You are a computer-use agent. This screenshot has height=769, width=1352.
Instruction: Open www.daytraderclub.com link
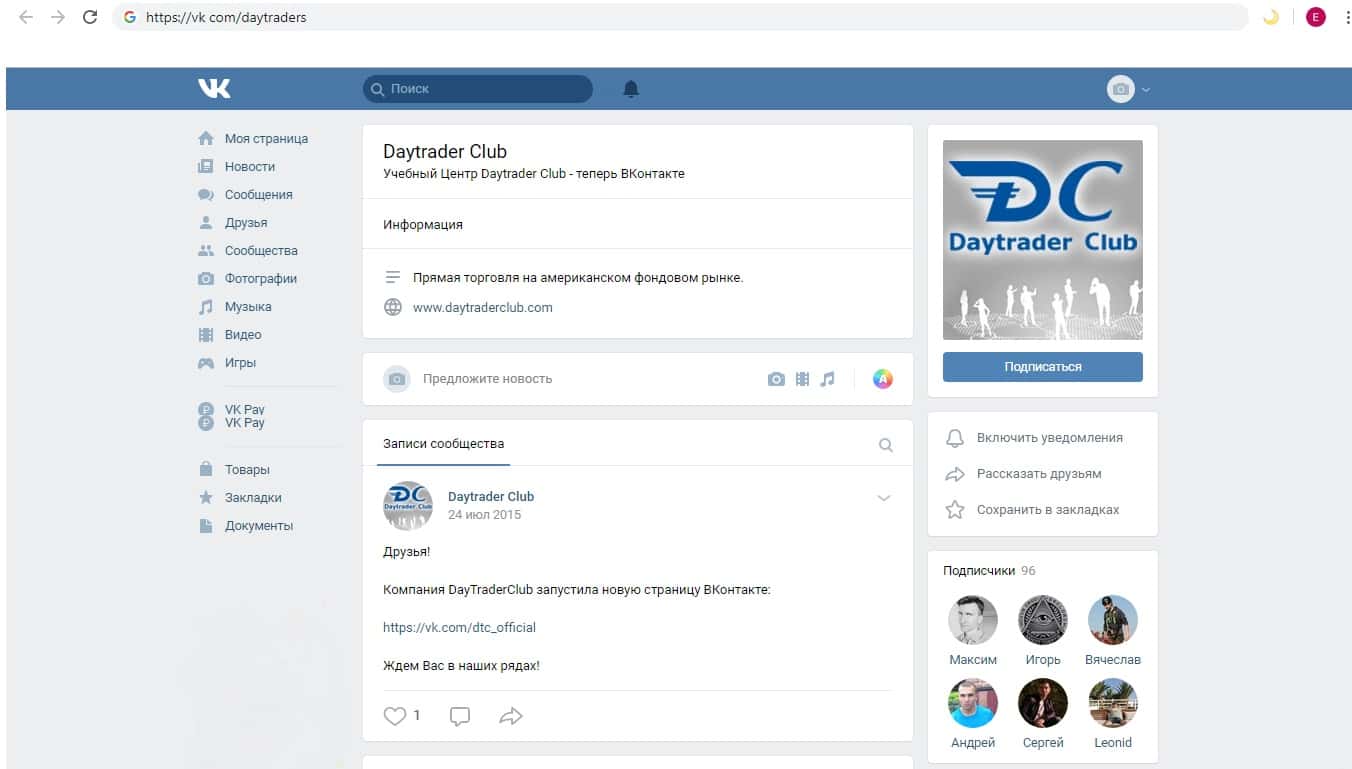[x=482, y=308]
